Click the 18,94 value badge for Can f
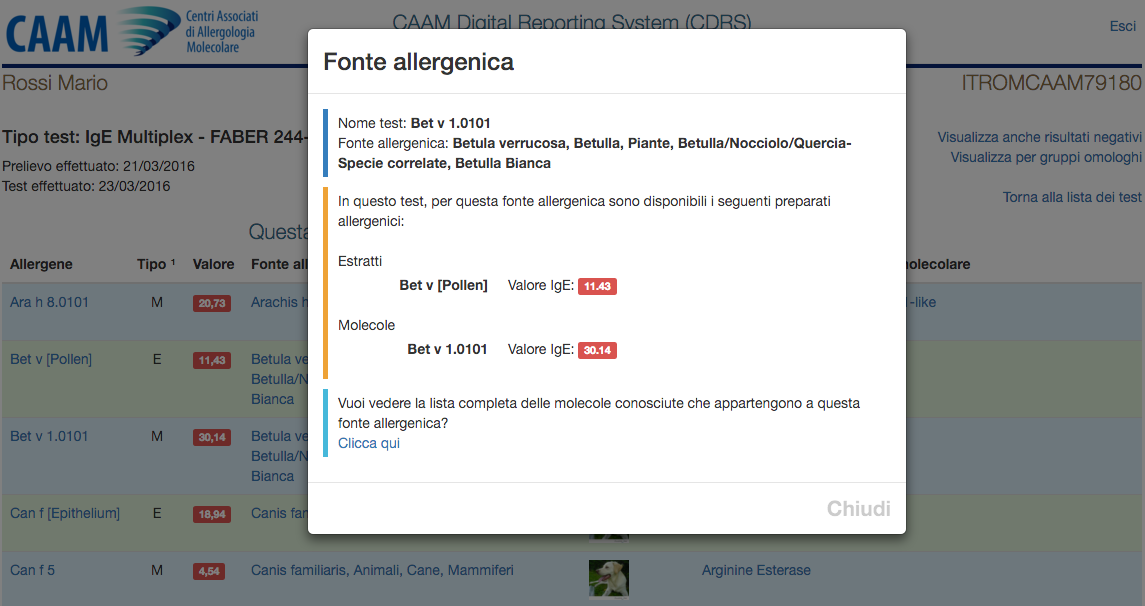Screen dimensions: 1145x606 (212, 514)
